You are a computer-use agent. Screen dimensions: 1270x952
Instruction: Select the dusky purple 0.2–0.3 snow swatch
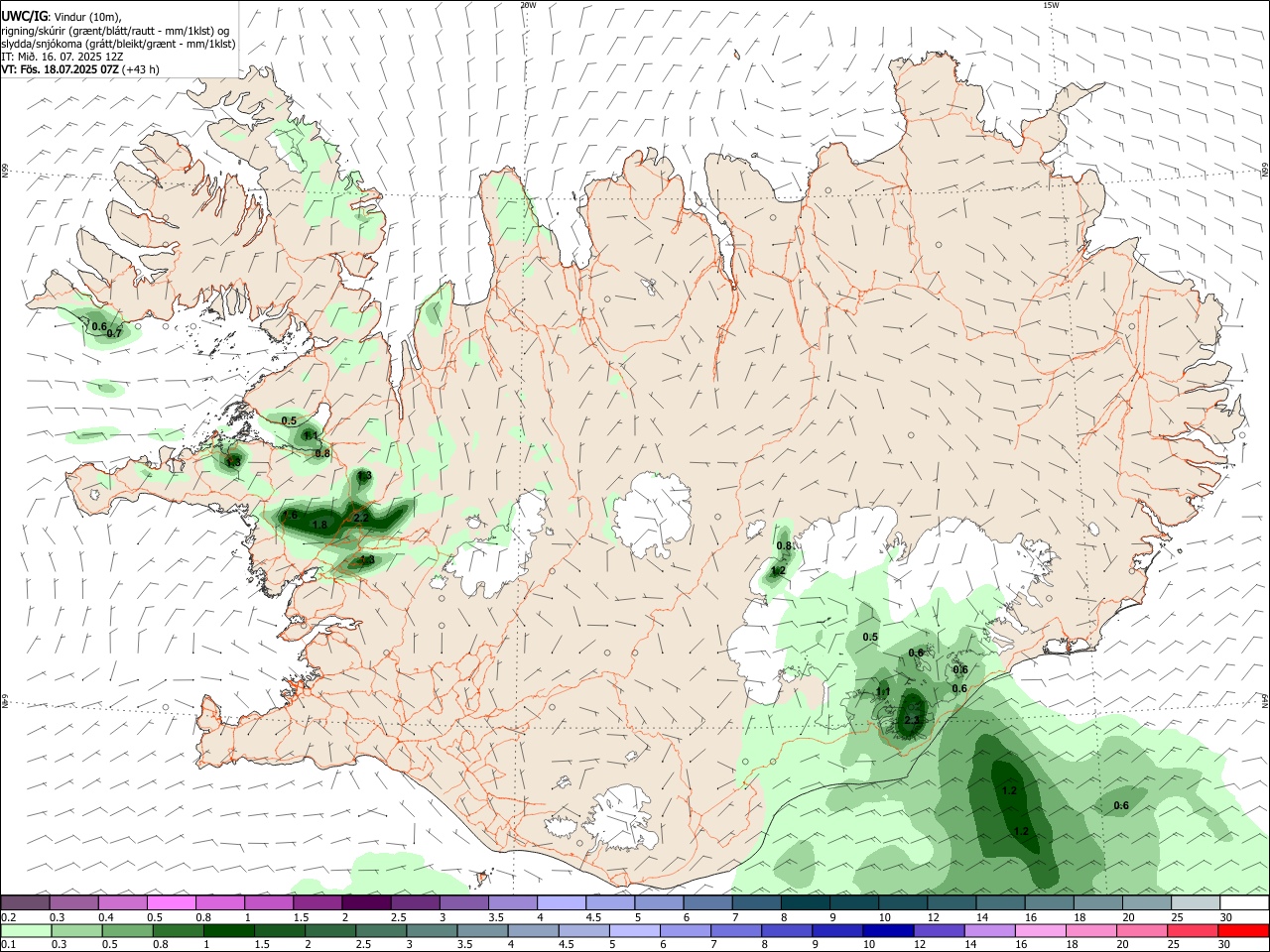click(25, 902)
